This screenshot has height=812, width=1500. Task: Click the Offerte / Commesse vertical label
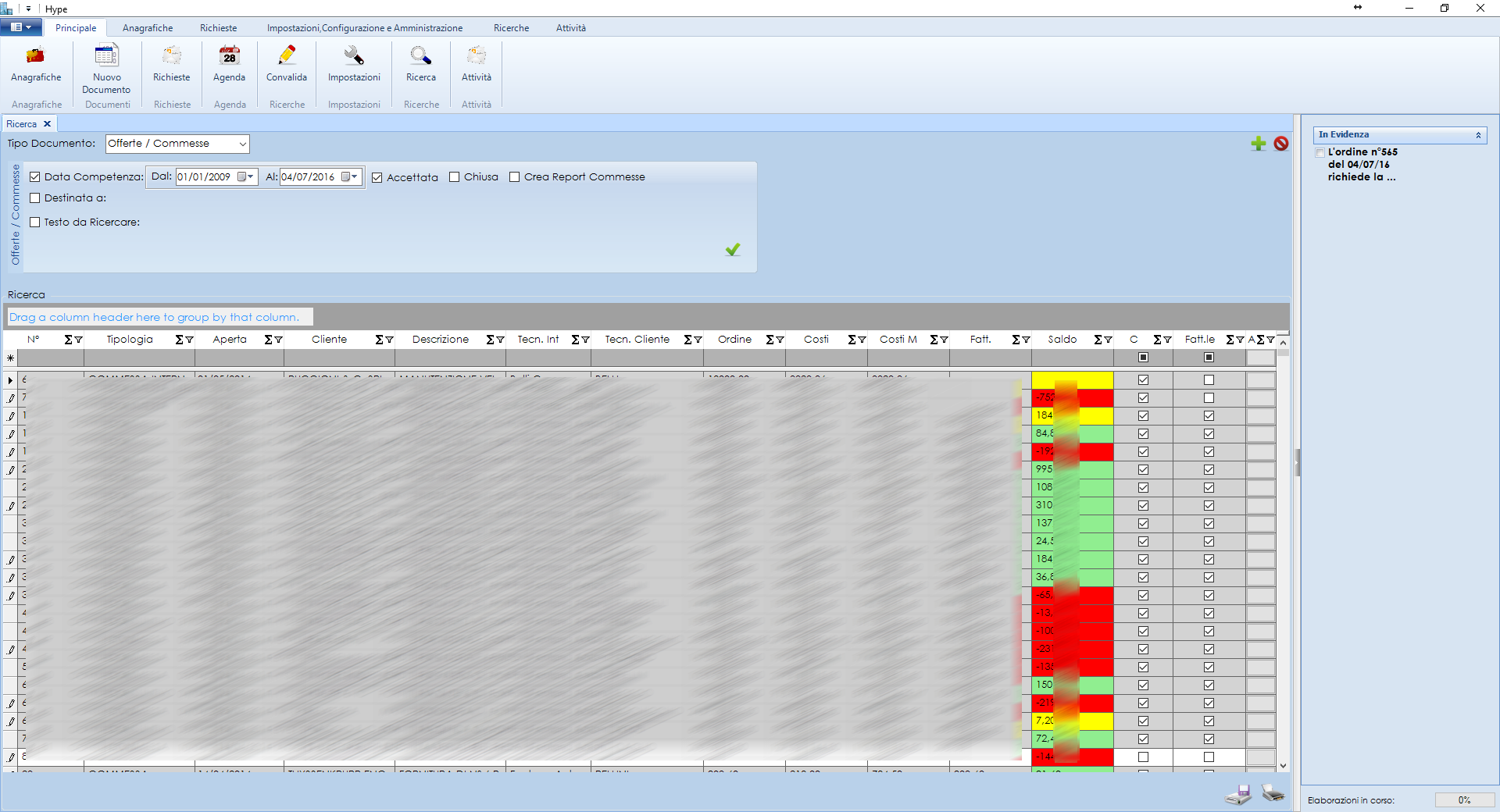[x=16, y=215]
